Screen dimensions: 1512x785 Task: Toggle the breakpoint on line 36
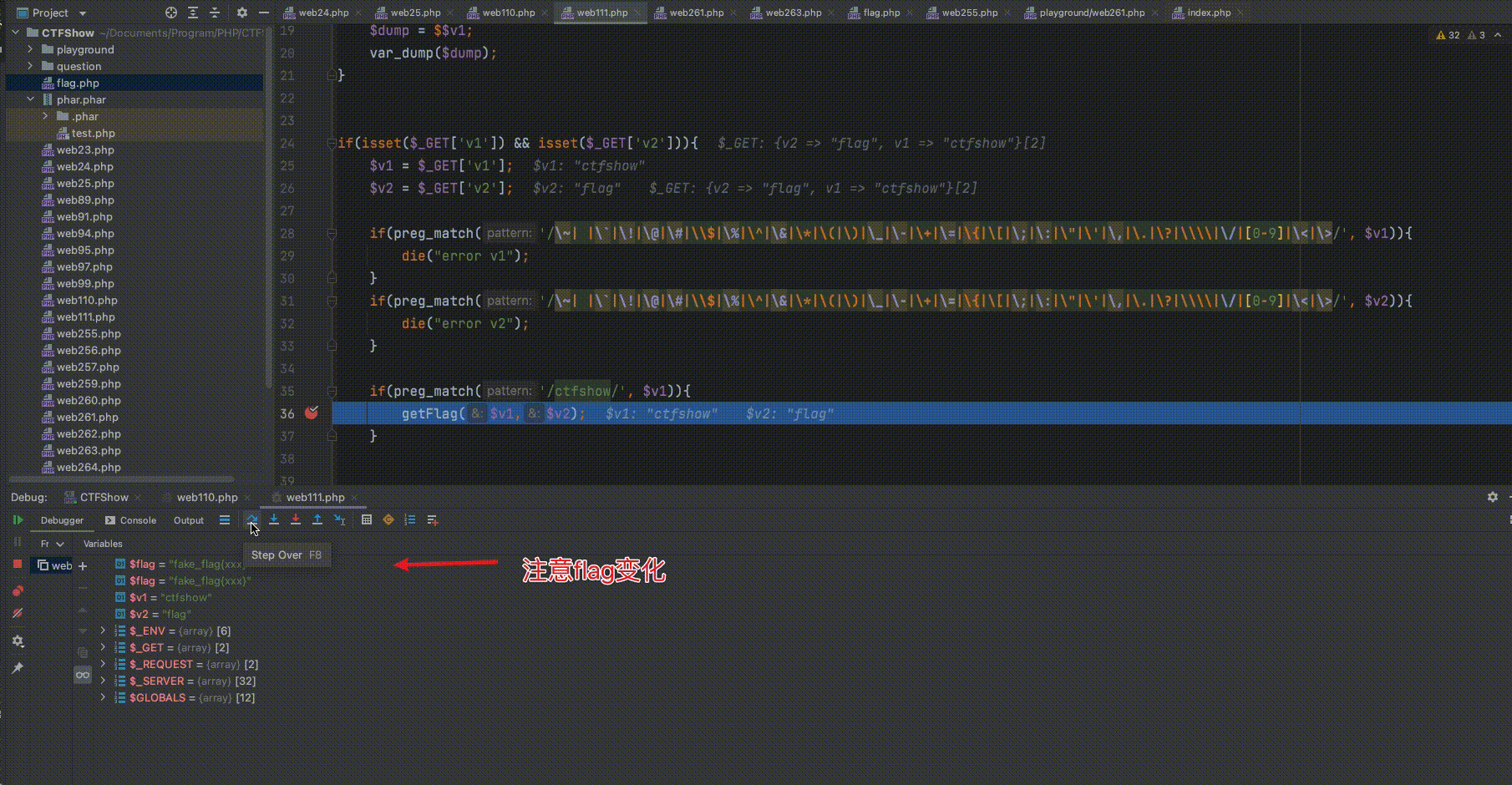pyautogui.click(x=312, y=413)
